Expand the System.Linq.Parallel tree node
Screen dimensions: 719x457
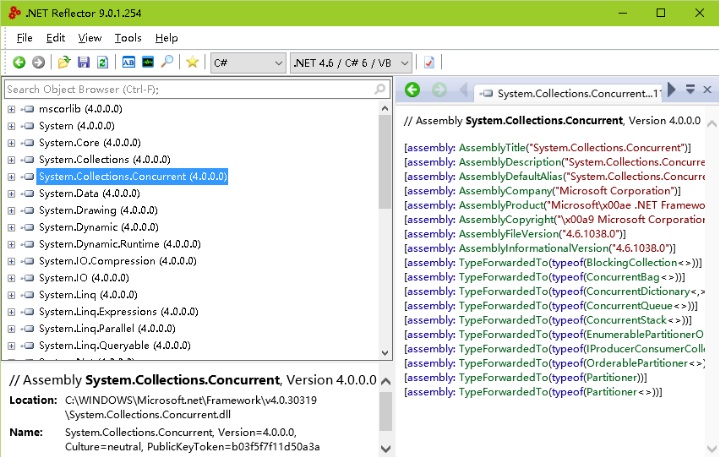[x=11, y=328]
